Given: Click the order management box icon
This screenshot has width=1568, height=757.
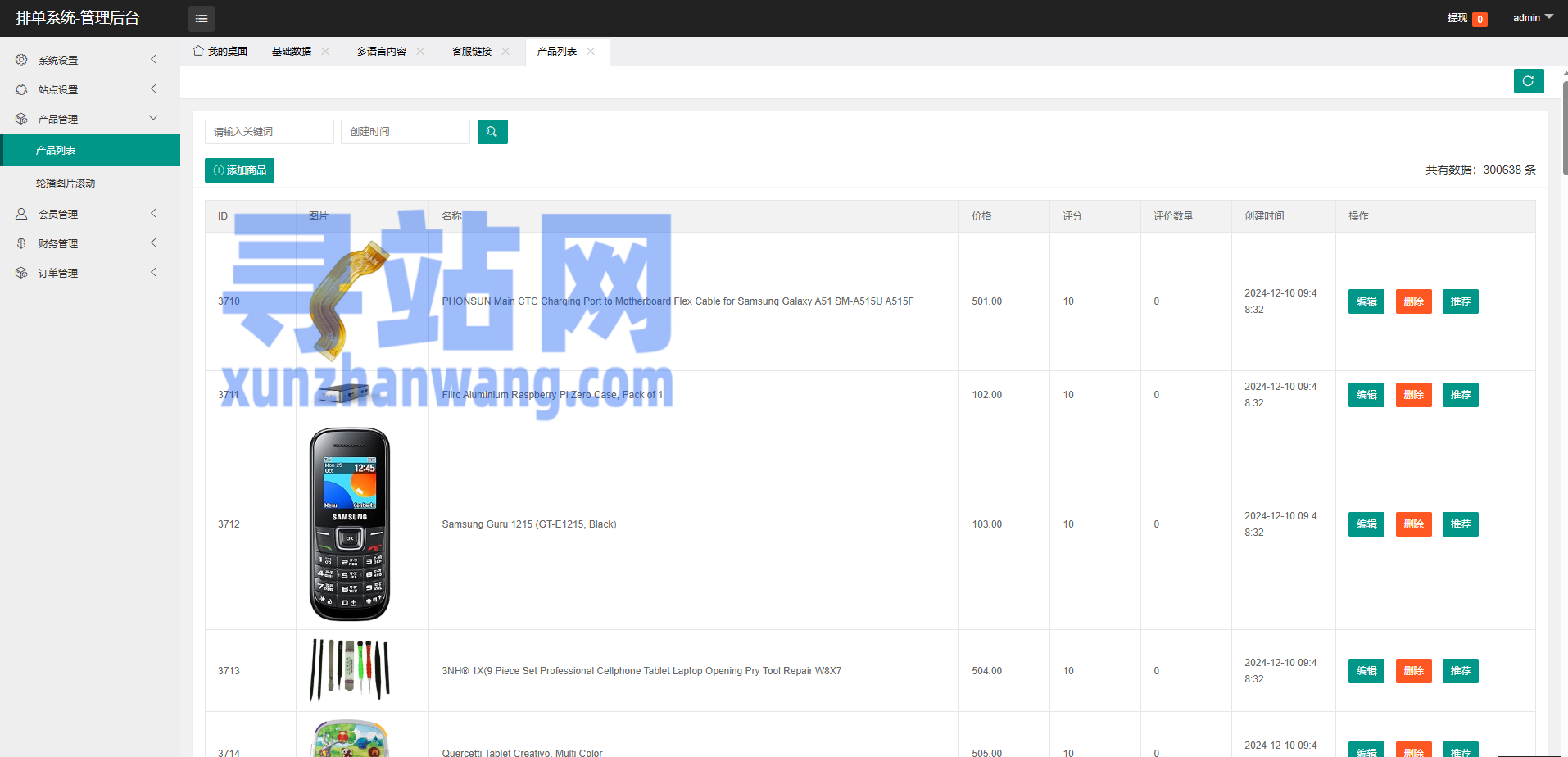Looking at the screenshot, I should pyautogui.click(x=21, y=273).
